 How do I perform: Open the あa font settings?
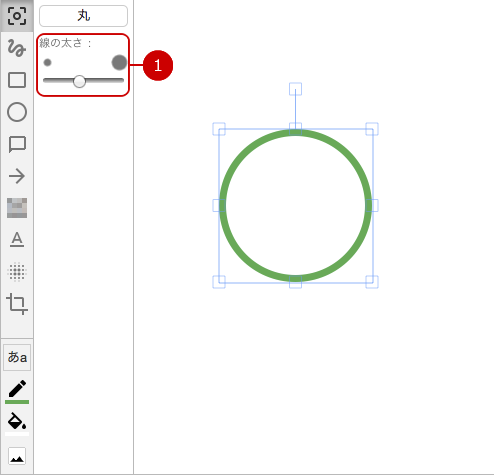[17, 357]
